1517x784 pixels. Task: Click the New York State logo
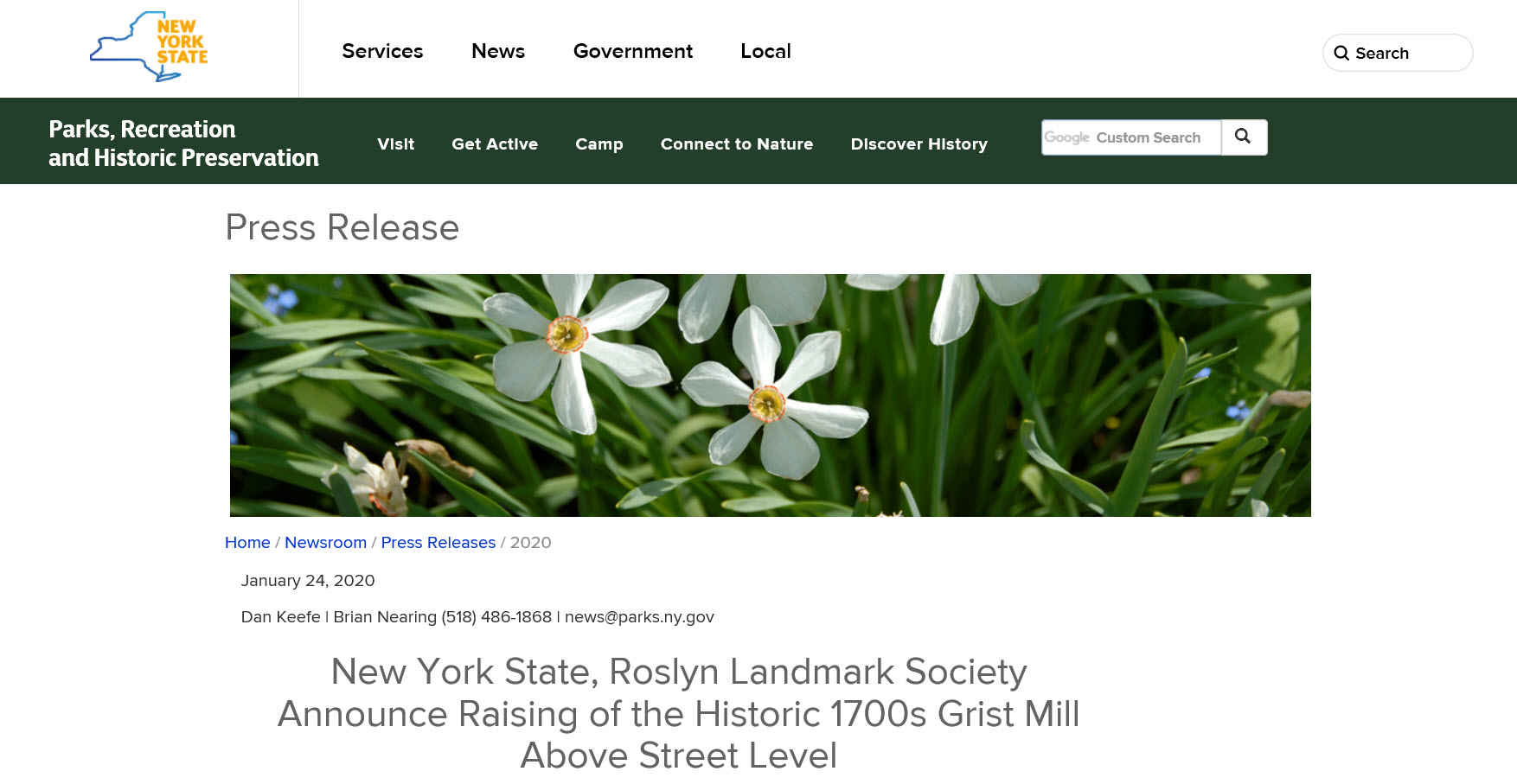pyautogui.click(x=149, y=47)
